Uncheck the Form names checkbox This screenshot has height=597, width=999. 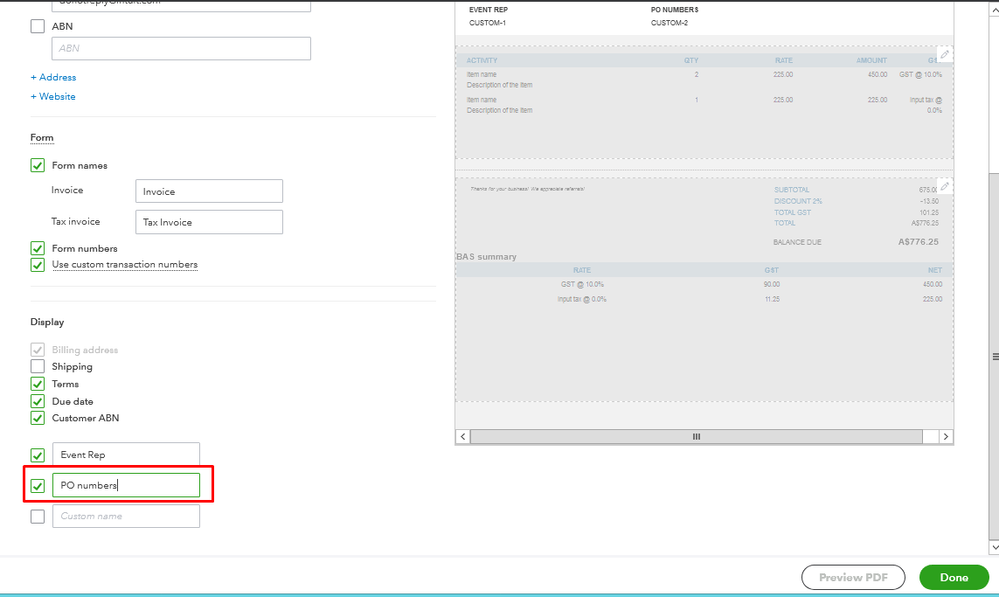38,166
